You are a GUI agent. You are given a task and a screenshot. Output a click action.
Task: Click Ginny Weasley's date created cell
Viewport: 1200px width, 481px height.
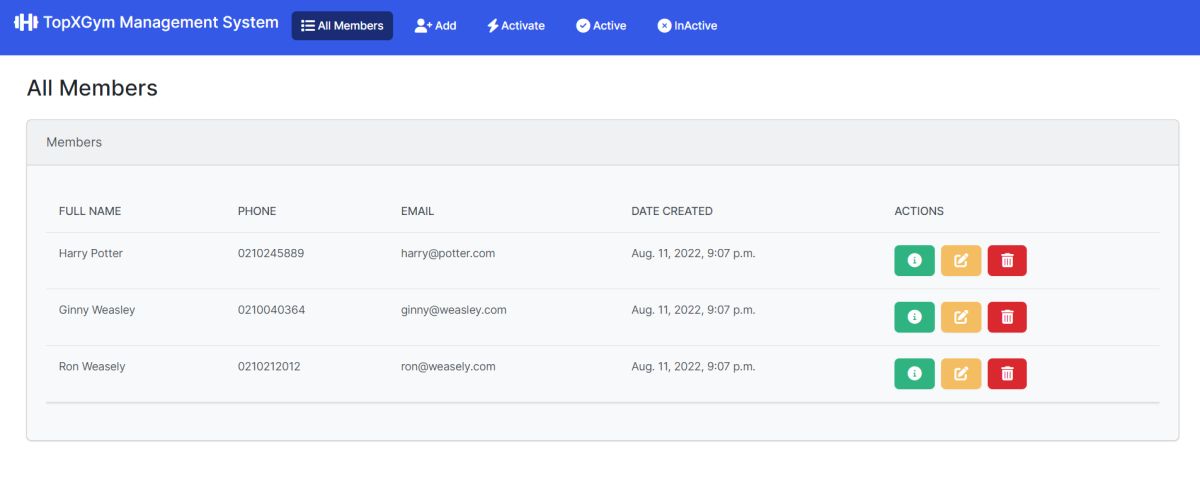click(x=693, y=310)
